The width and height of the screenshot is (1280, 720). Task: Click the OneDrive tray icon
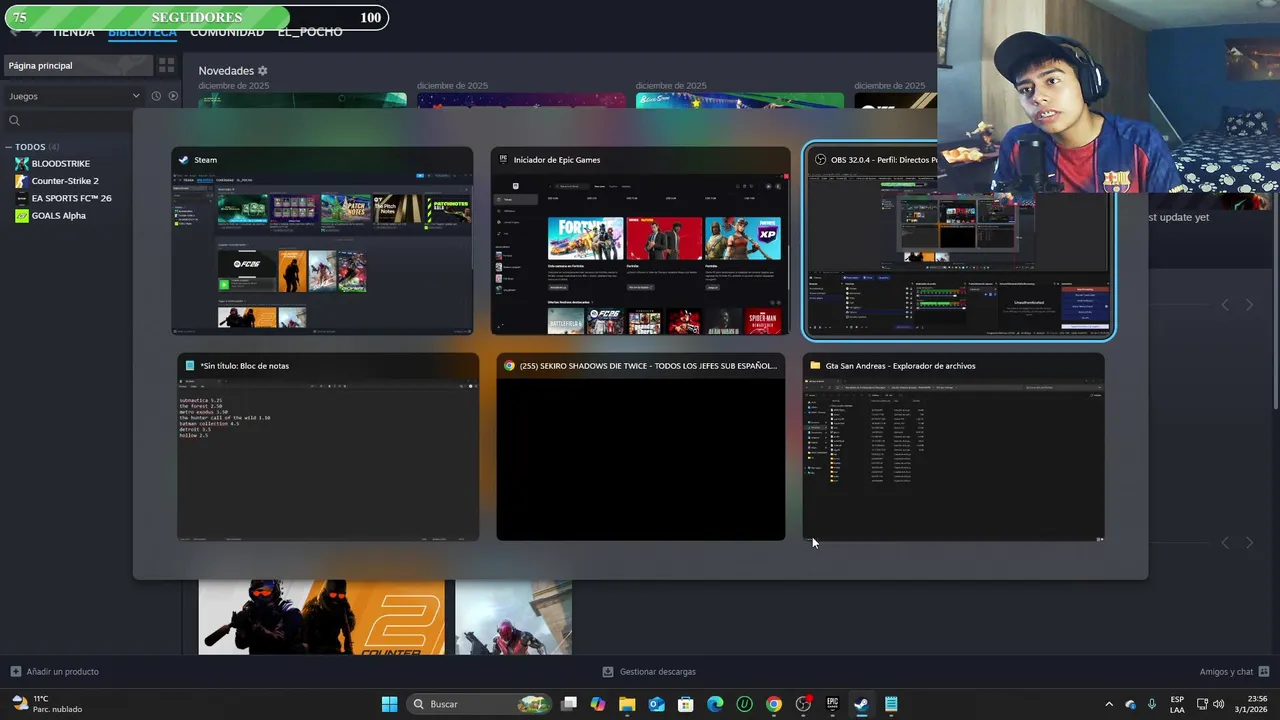pos(1131,704)
